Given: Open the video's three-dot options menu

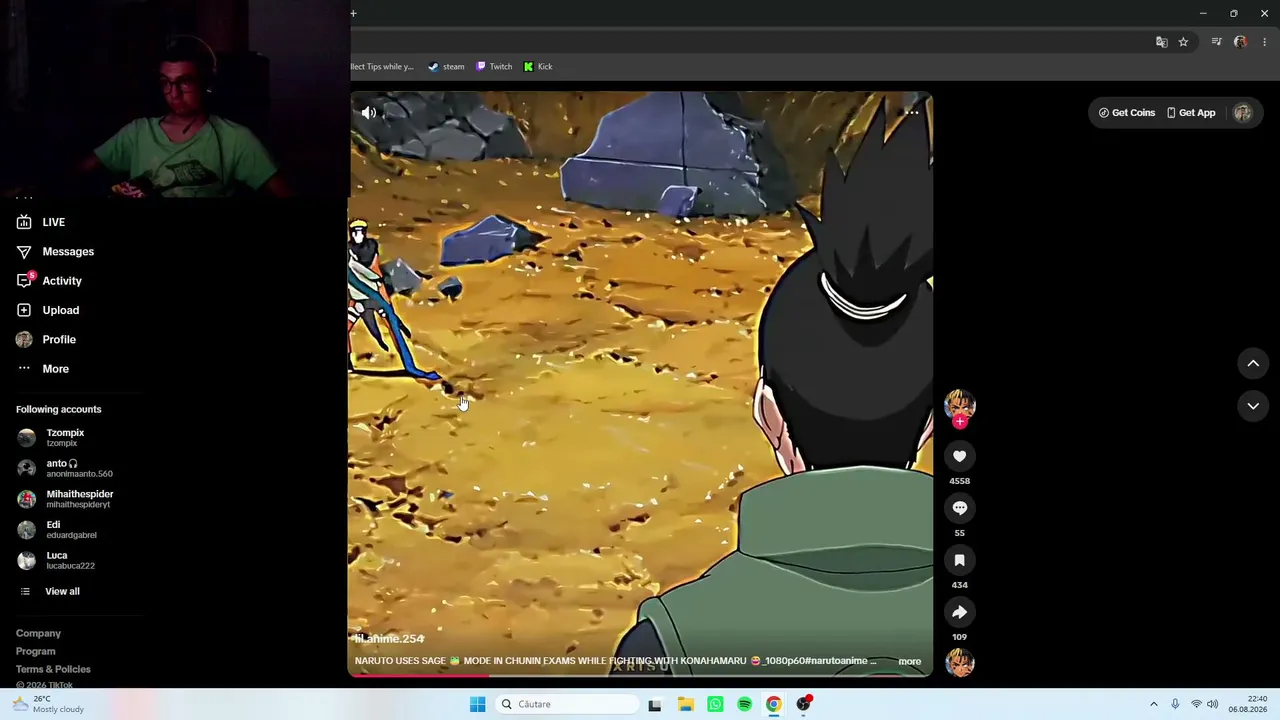Looking at the screenshot, I should tap(912, 112).
